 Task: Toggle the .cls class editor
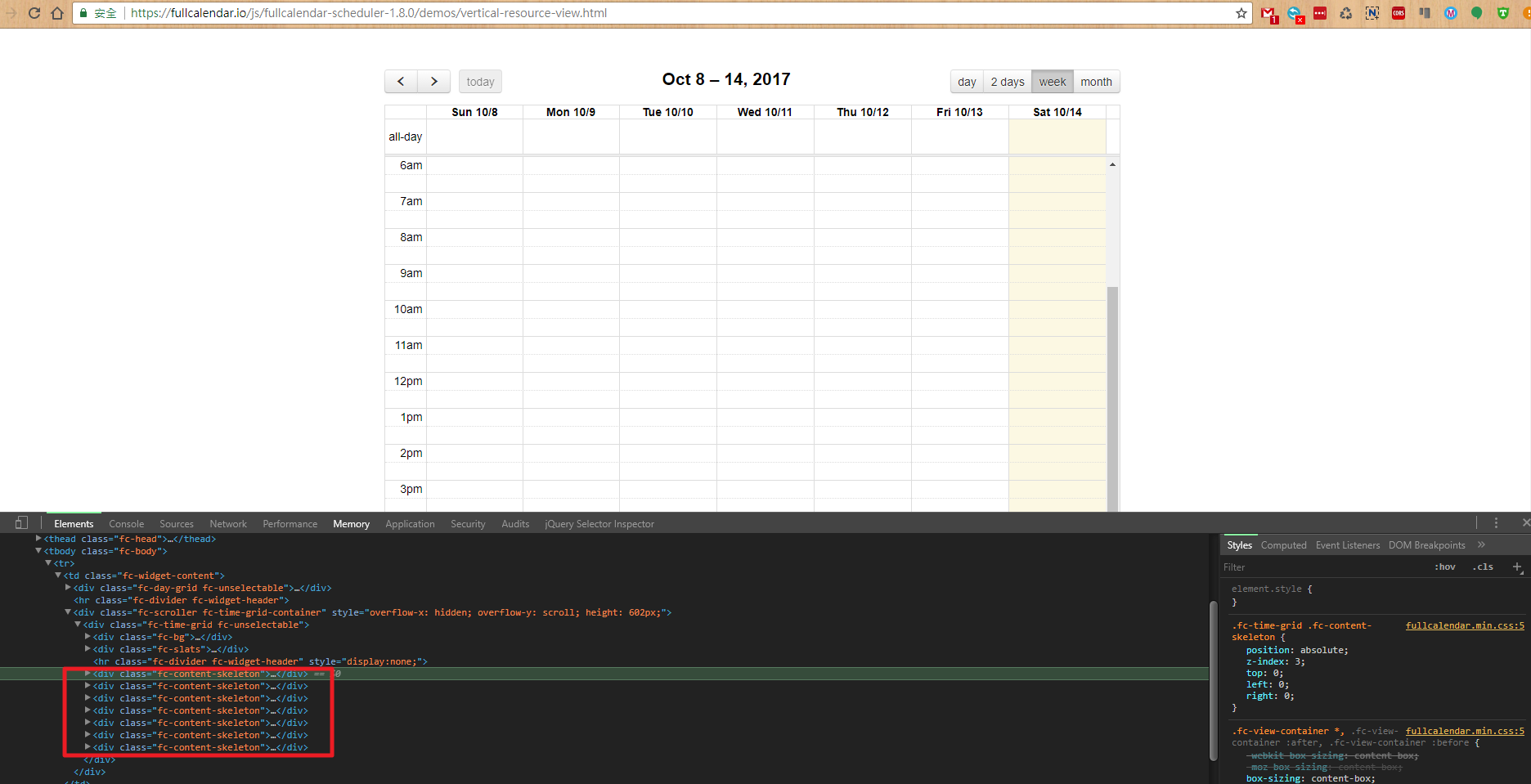pyautogui.click(x=1483, y=567)
